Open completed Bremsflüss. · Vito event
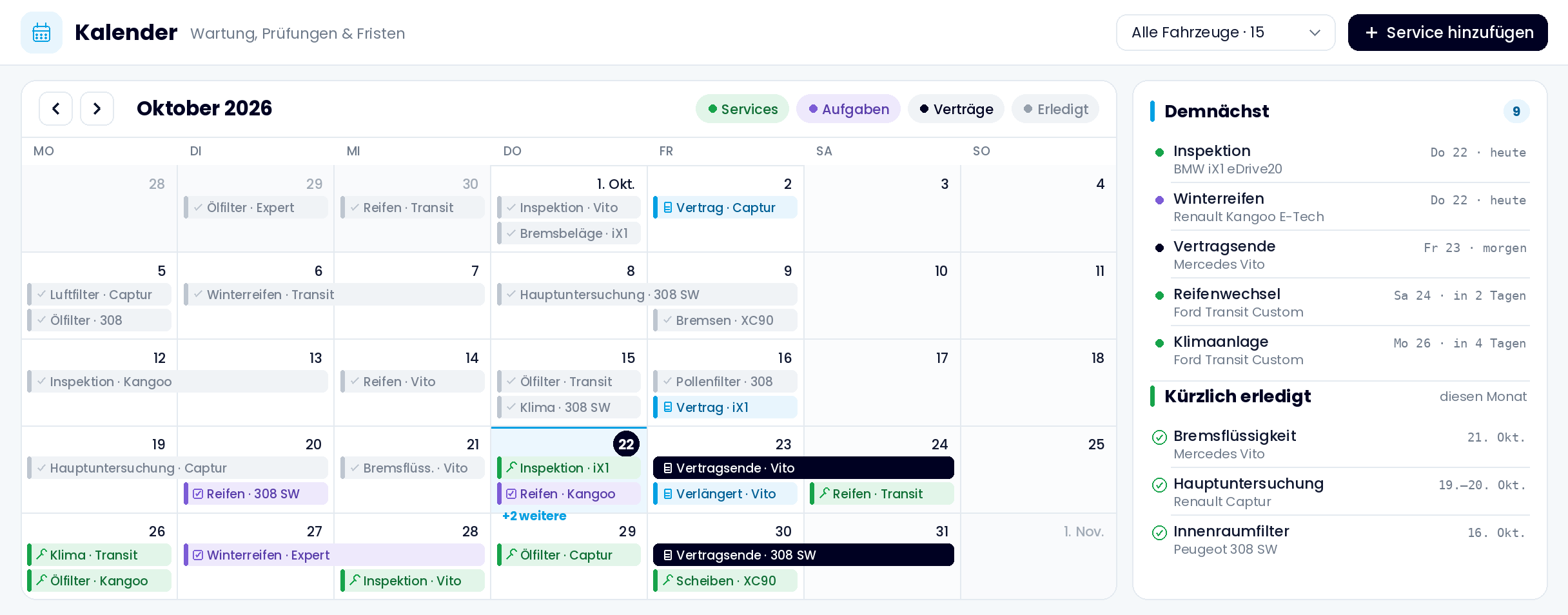 click(413, 468)
